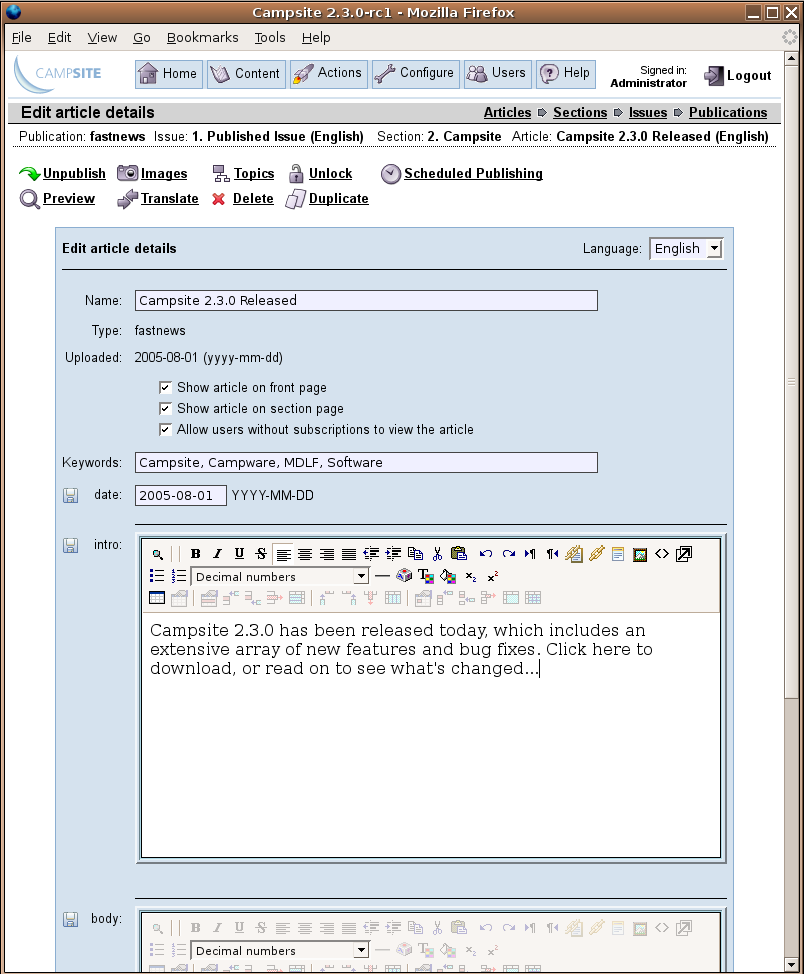Open Scheduled Publishing
Viewport: 804px width, 975px height.
[x=473, y=173]
